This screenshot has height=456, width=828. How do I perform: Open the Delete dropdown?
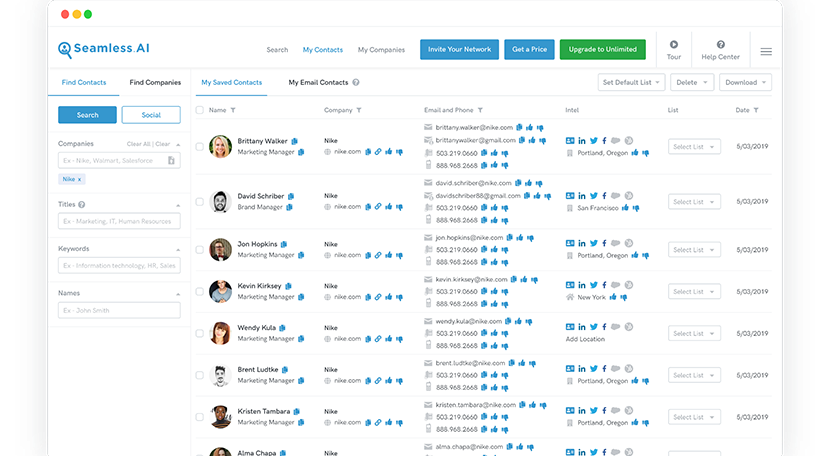tap(692, 82)
